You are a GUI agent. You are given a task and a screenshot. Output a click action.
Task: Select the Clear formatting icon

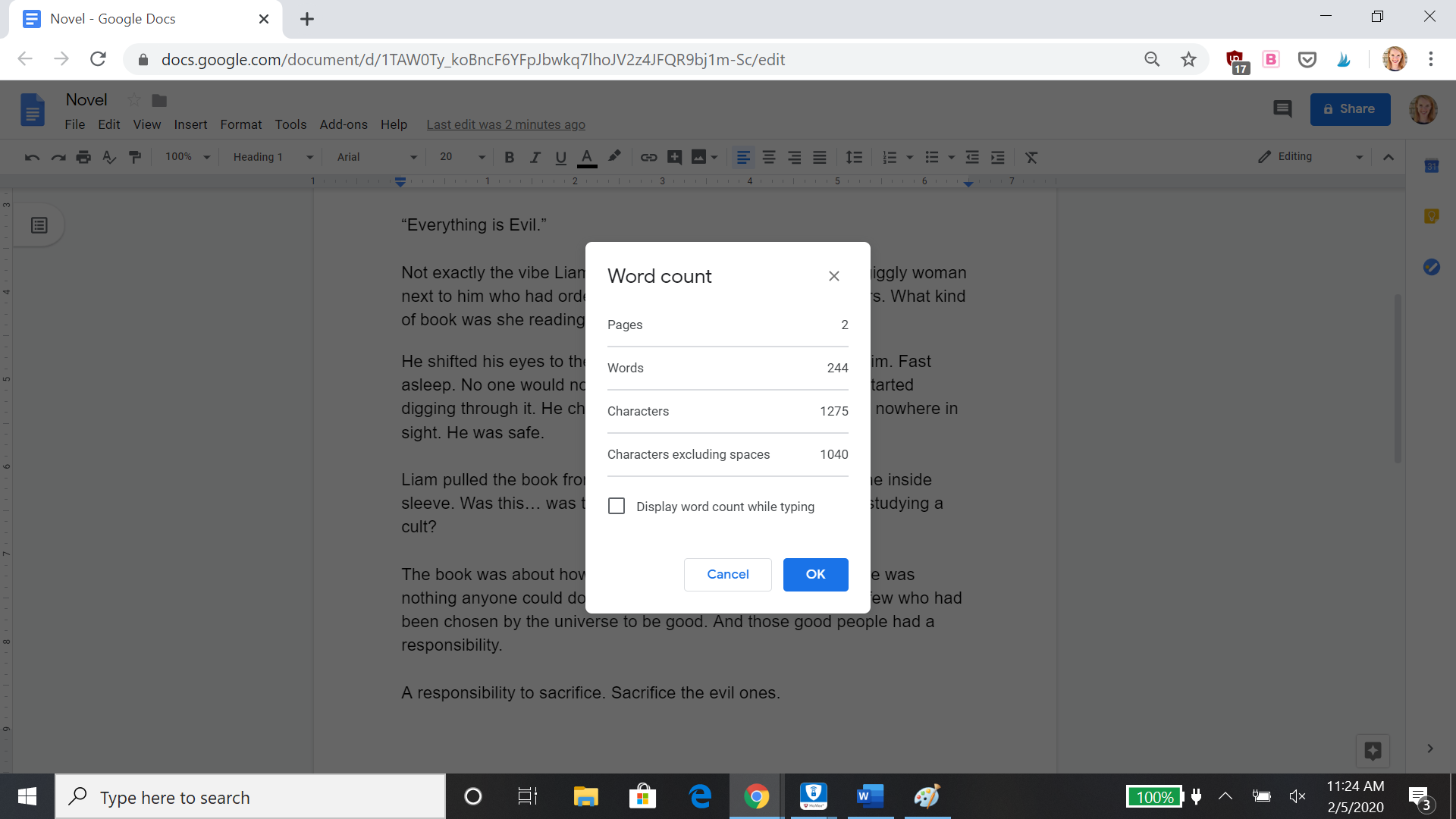pos(1031,157)
